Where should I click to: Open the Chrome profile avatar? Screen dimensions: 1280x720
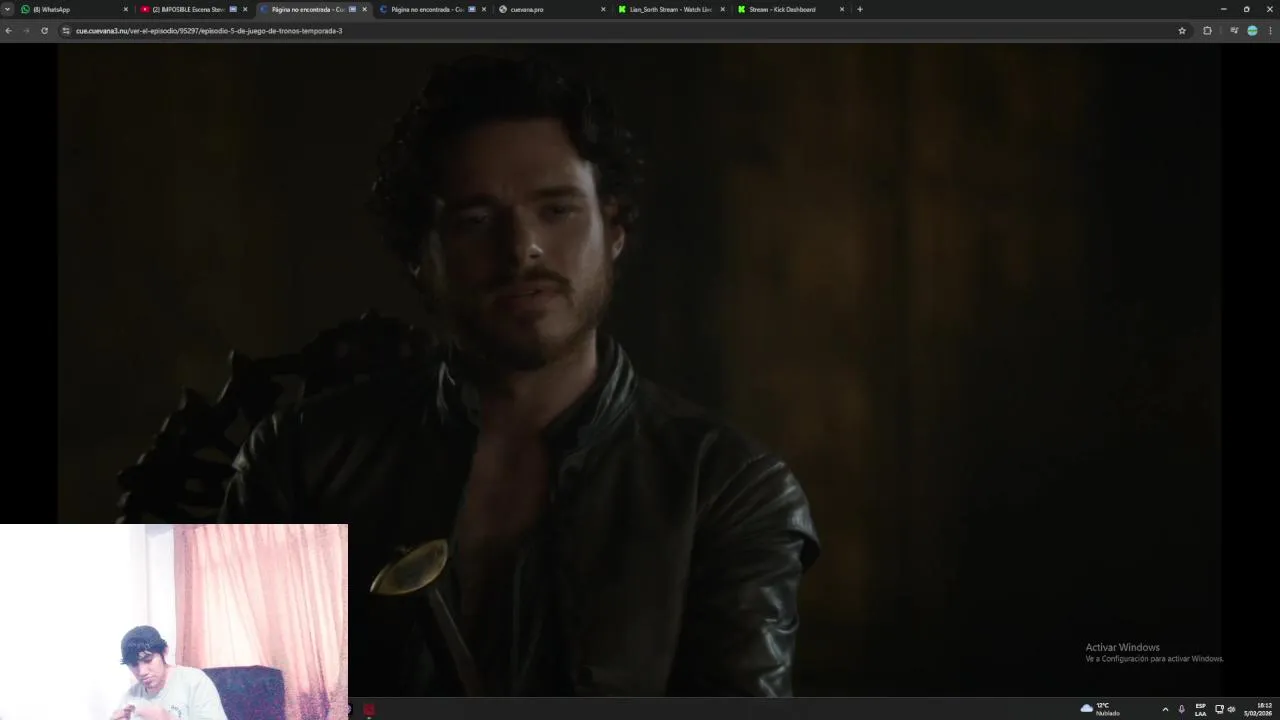pos(1252,31)
